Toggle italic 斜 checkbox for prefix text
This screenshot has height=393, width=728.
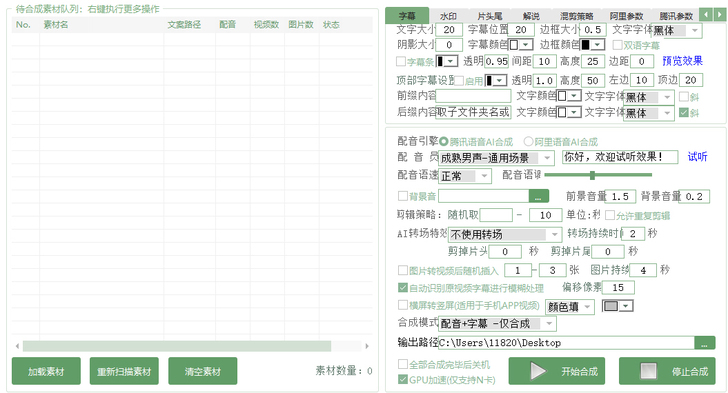click(x=683, y=97)
